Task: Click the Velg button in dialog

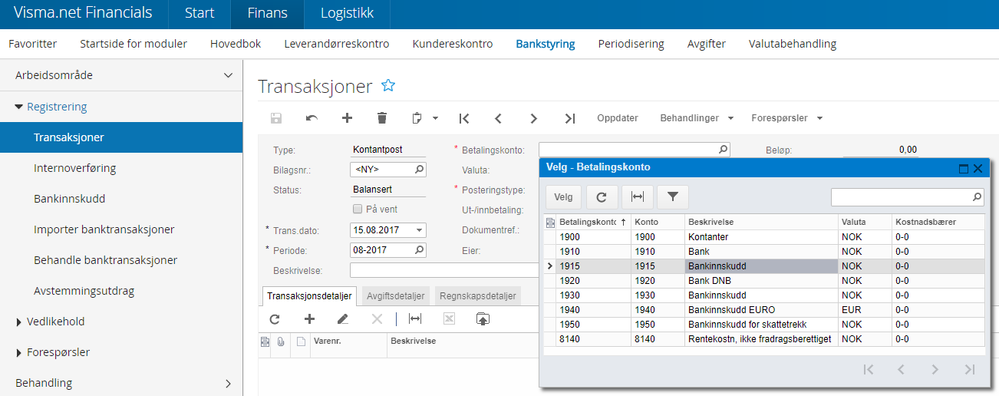Action: [x=563, y=197]
